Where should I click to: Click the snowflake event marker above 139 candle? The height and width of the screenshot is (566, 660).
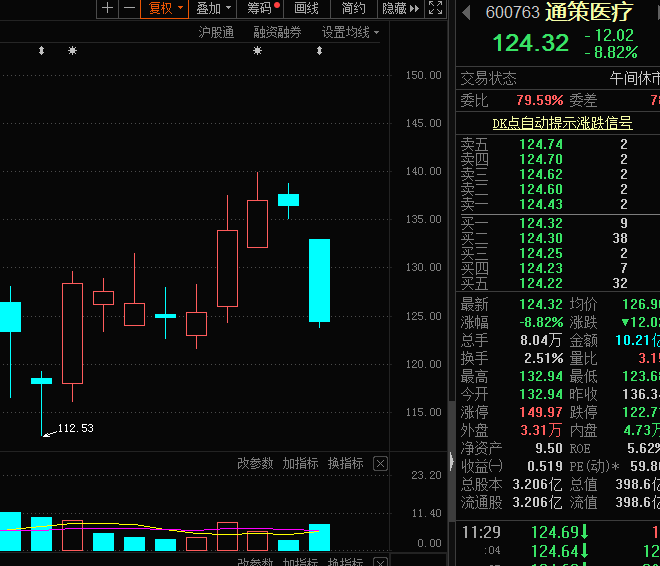(257, 50)
